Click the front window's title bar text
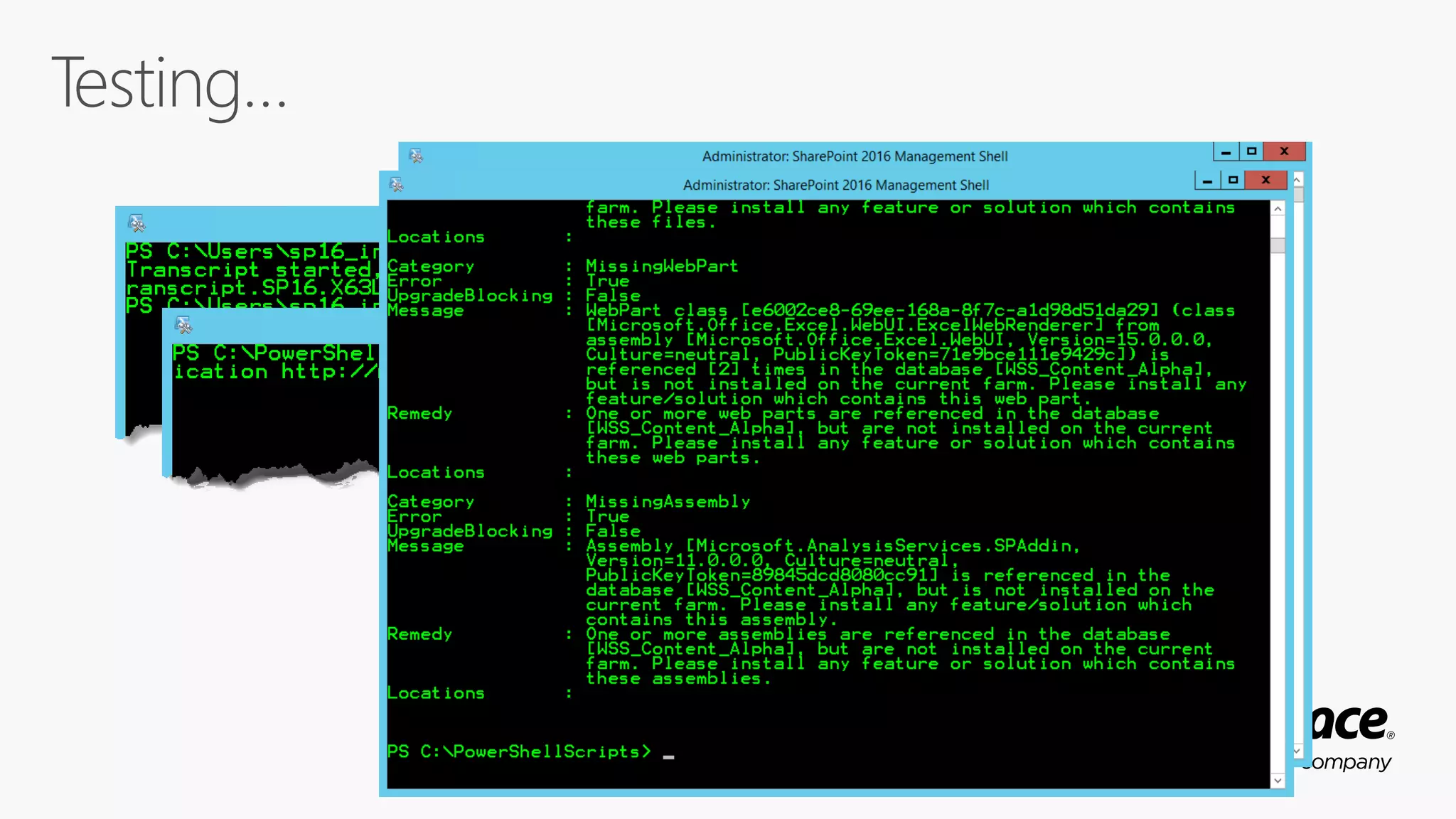This screenshot has width=1456, height=819. click(x=835, y=186)
